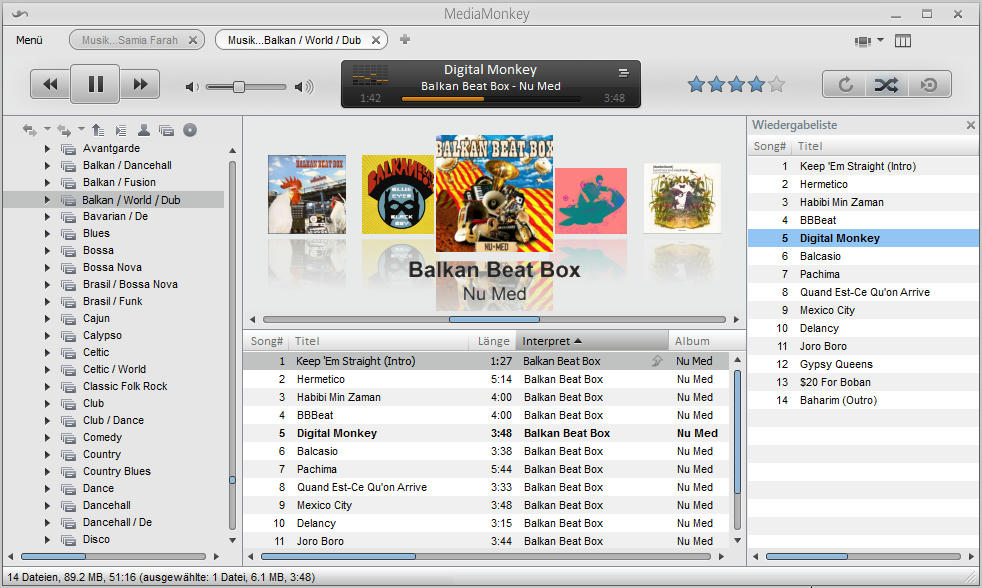The width and height of the screenshot is (982, 588).
Task: Click the disc icon above the tree
Action: click(190, 130)
